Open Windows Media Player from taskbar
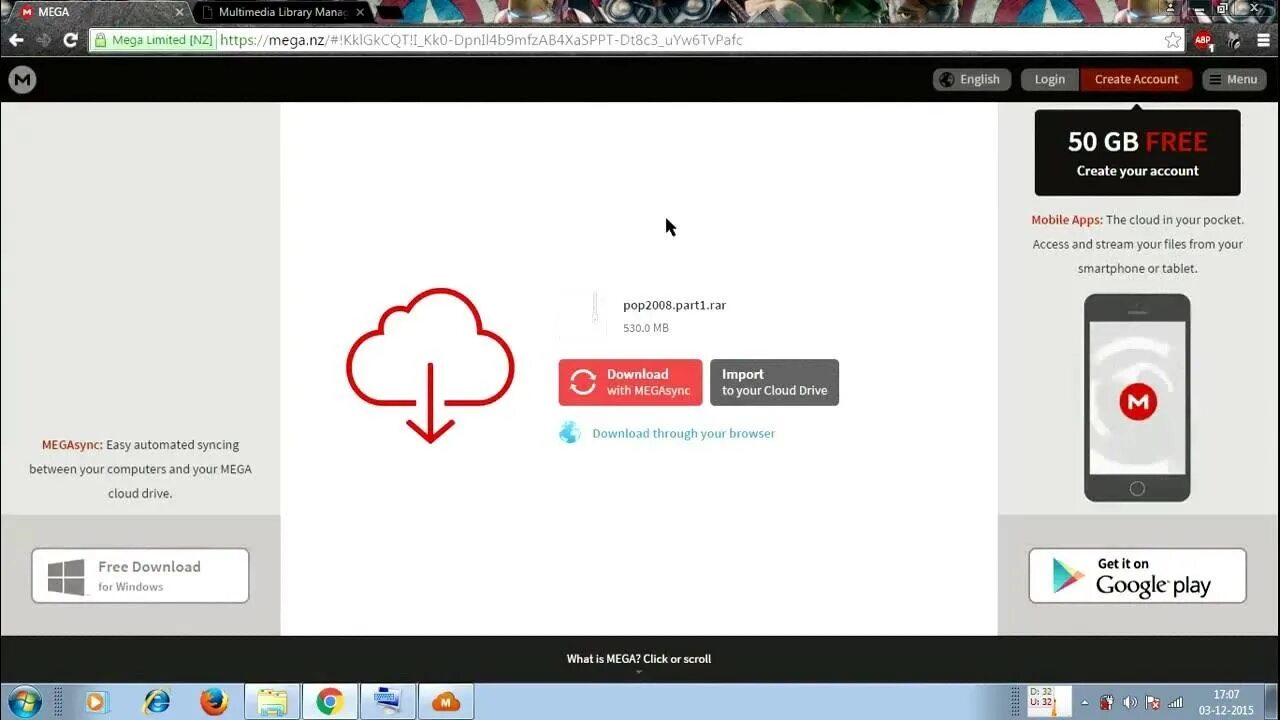Image resolution: width=1280 pixels, height=720 pixels. click(96, 702)
